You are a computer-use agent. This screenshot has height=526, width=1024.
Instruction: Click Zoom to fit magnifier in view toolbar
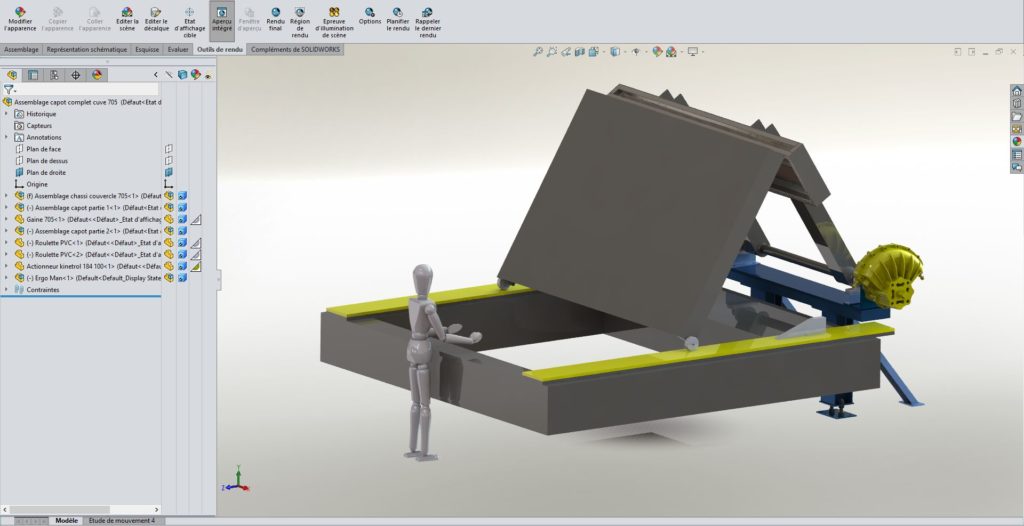[x=538, y=52]
